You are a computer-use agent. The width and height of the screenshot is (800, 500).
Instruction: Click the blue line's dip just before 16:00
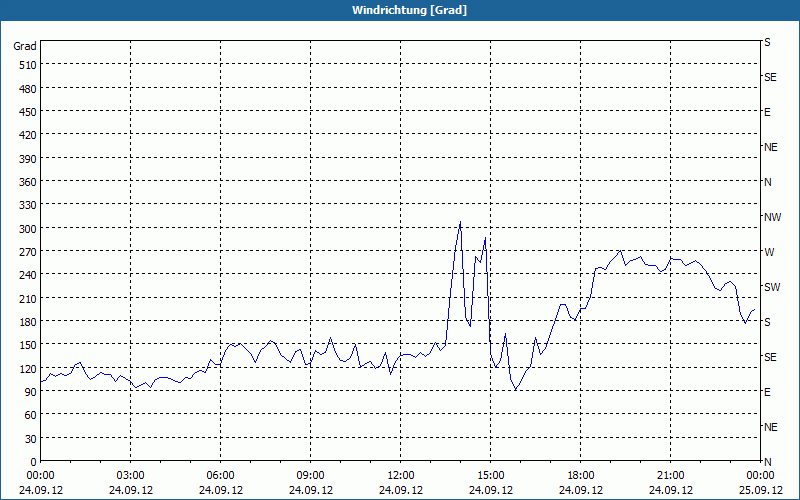click(x=516, y=389)
